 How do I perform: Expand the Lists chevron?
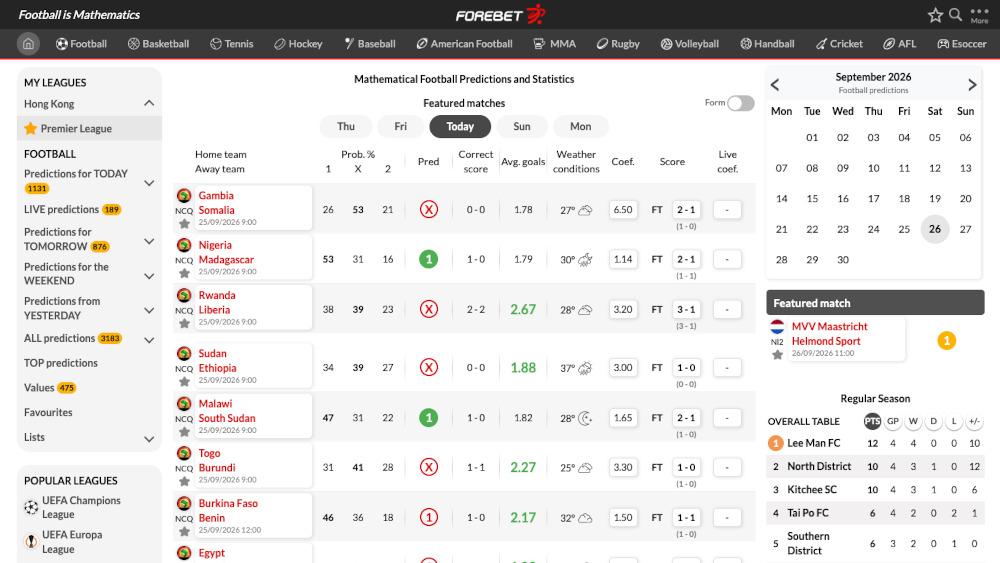coord(149,439)
